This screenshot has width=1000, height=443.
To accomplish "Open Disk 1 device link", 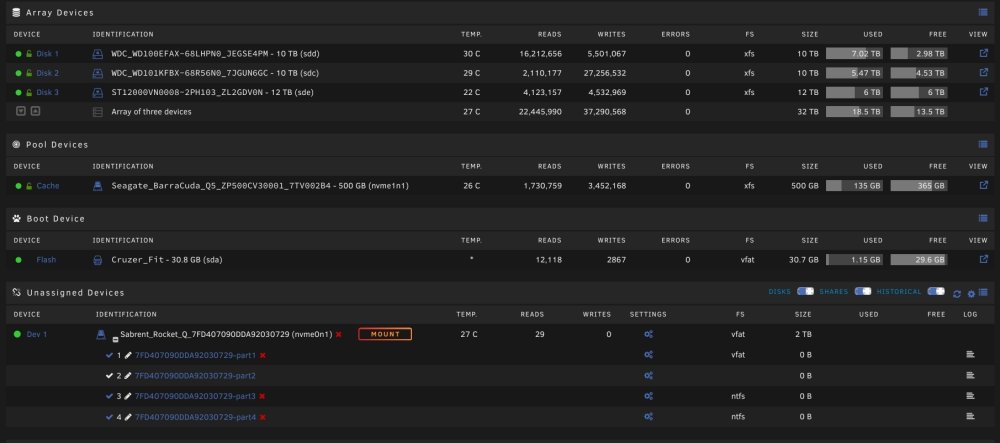I will pyautogui.click(x=47, y=54).
